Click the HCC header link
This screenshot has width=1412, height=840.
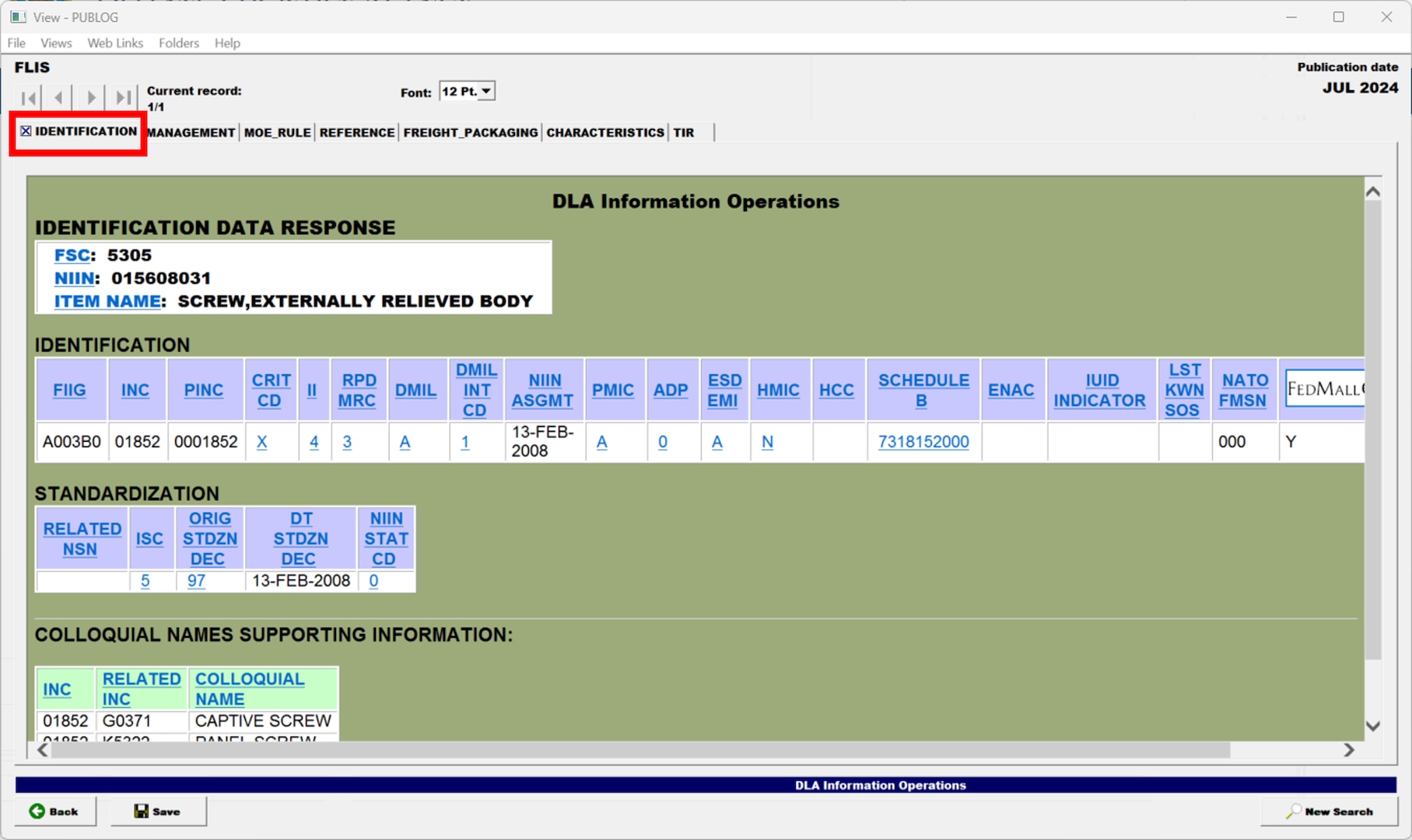click(836, 390)
